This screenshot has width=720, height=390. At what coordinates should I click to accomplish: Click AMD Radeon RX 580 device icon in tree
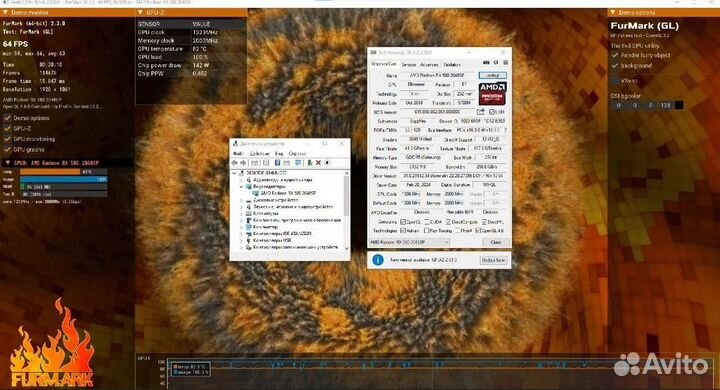click(x=255, y=193)
